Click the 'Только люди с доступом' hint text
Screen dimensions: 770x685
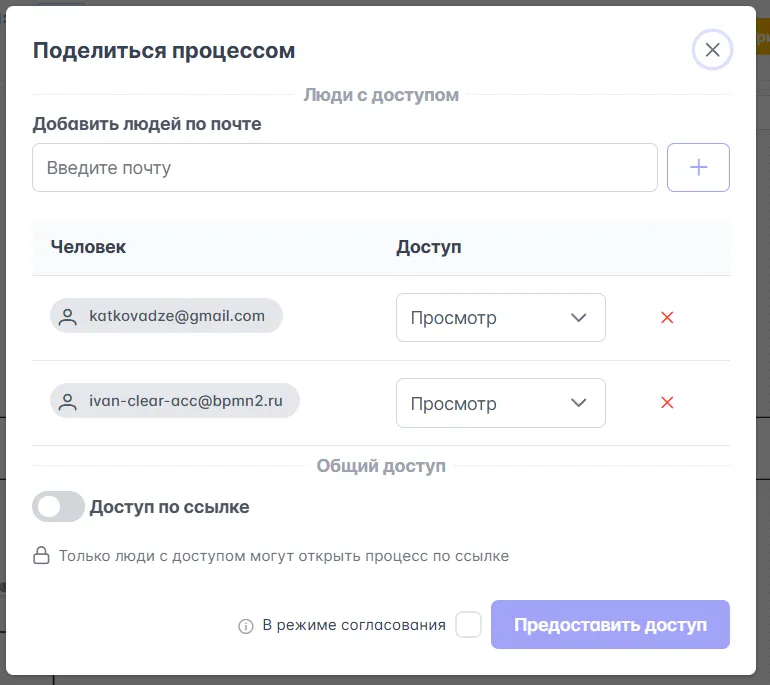pyautogui.click(x=284, y=556)
